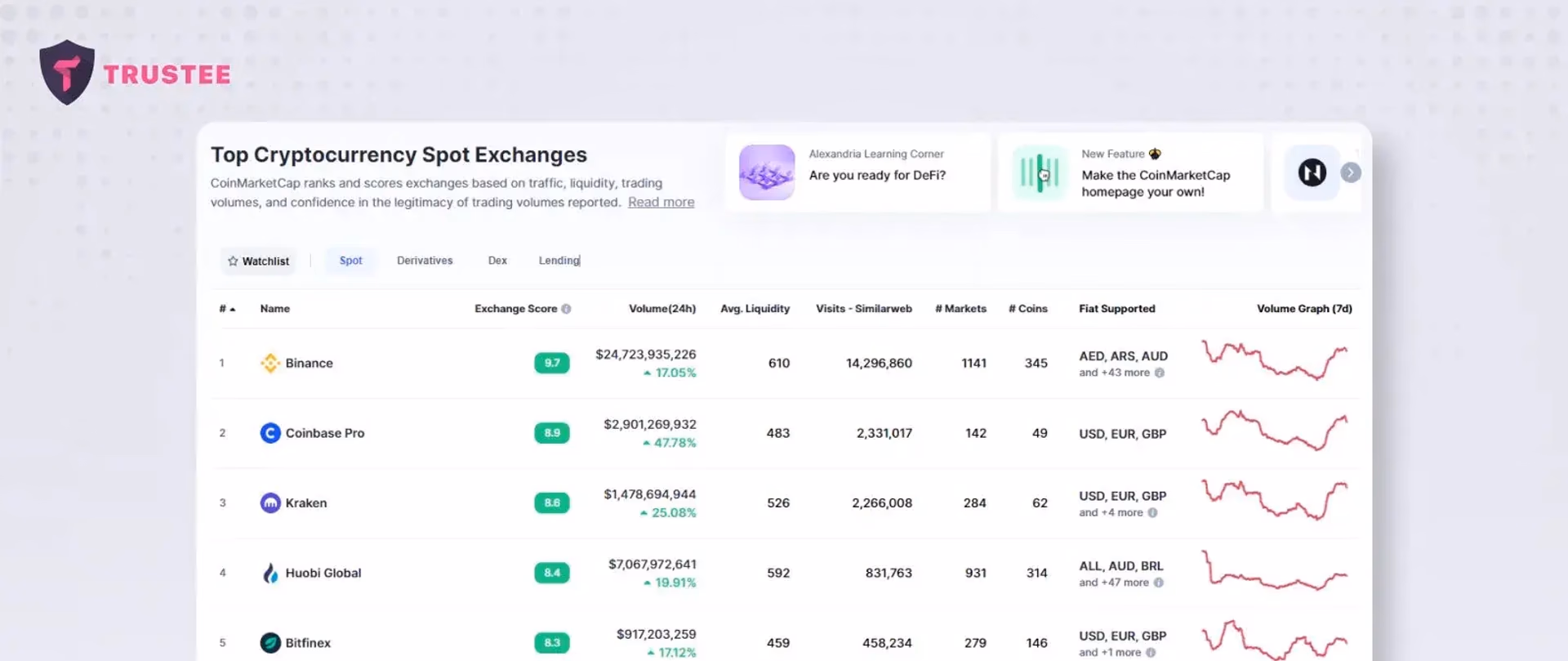Click the Coinbase Pro logo icon
This screenshot has height=661, width=1568.
(x=270, y=433)
